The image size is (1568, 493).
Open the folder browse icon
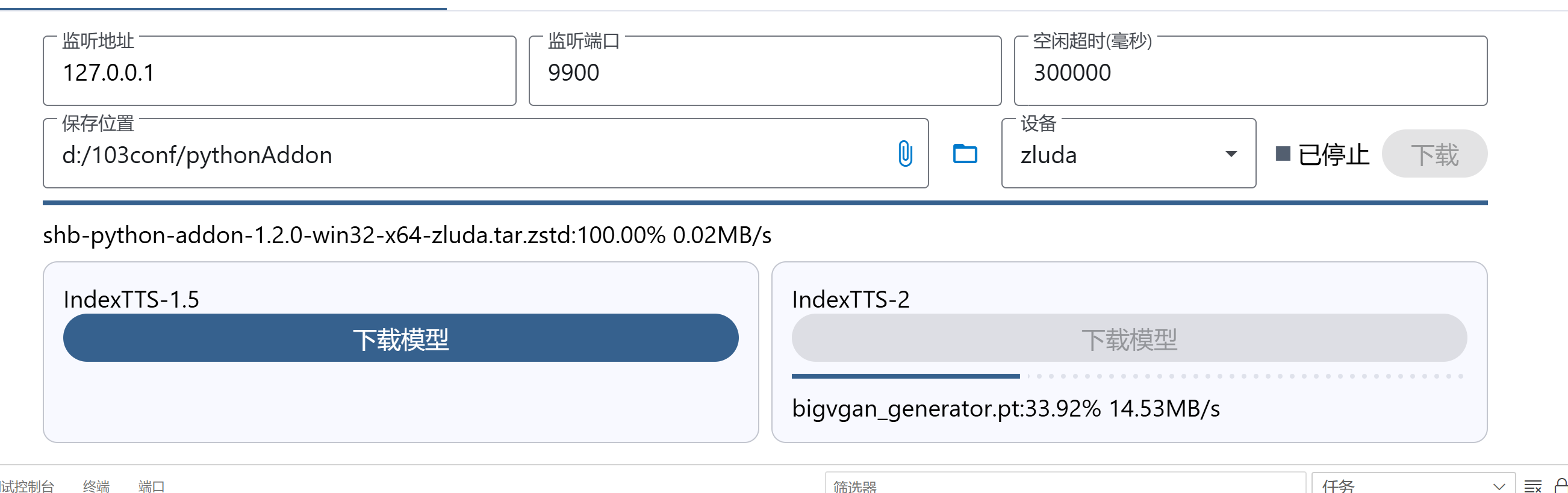965,153
